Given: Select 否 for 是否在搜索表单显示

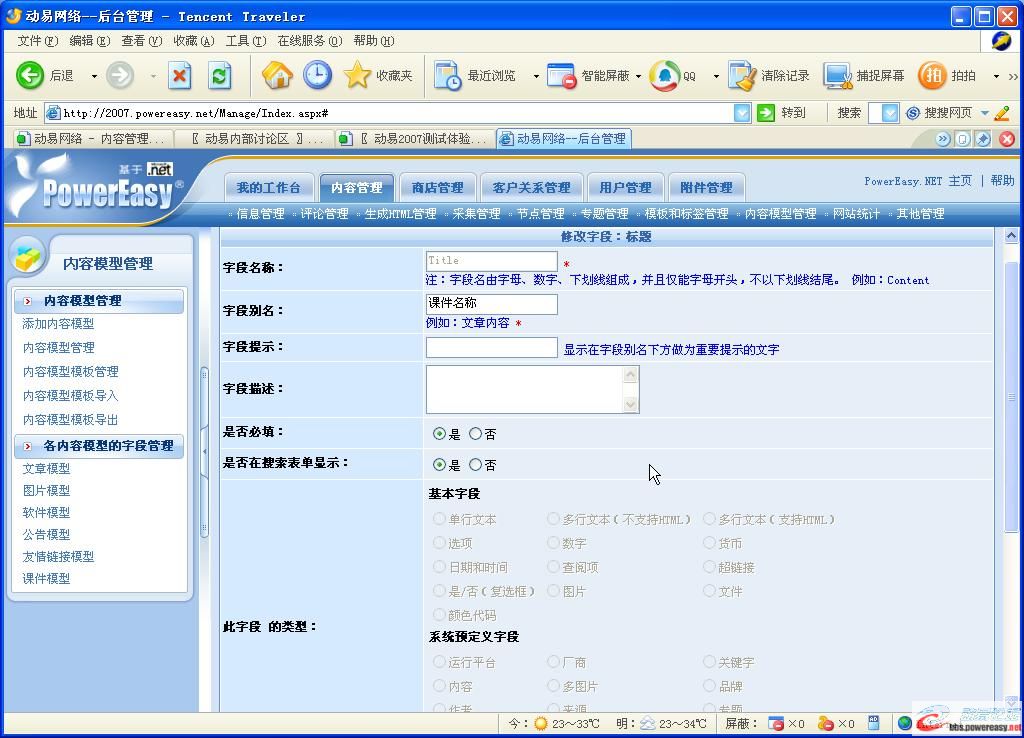Looking at the screenshot, I should (478, 465).
